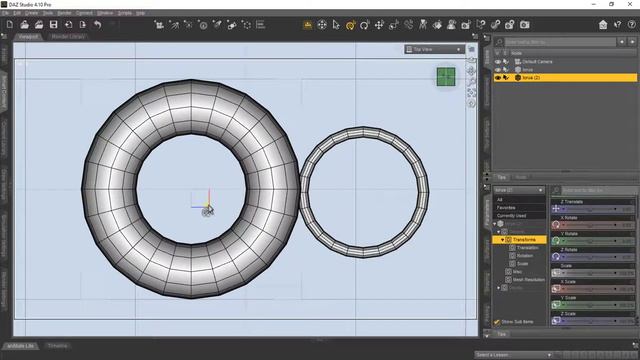Click the blue Z Rotate icon
The image size is (640, 360).
(x=556, y=257)
